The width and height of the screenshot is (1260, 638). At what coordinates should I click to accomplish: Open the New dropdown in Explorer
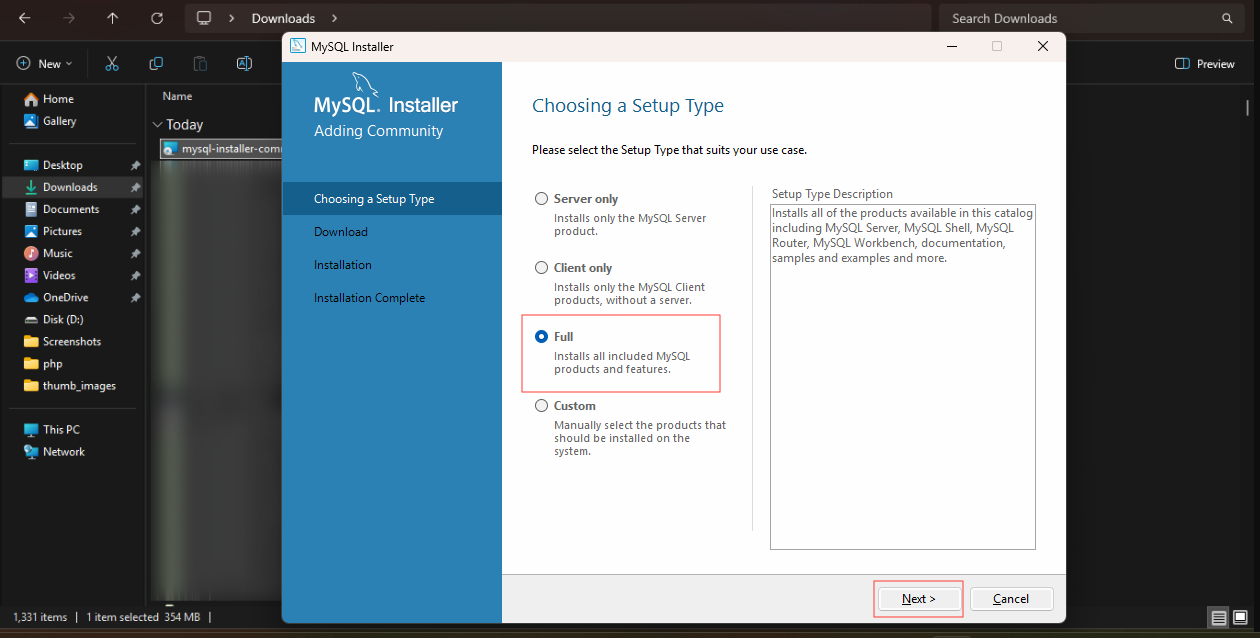click(45, 63)
